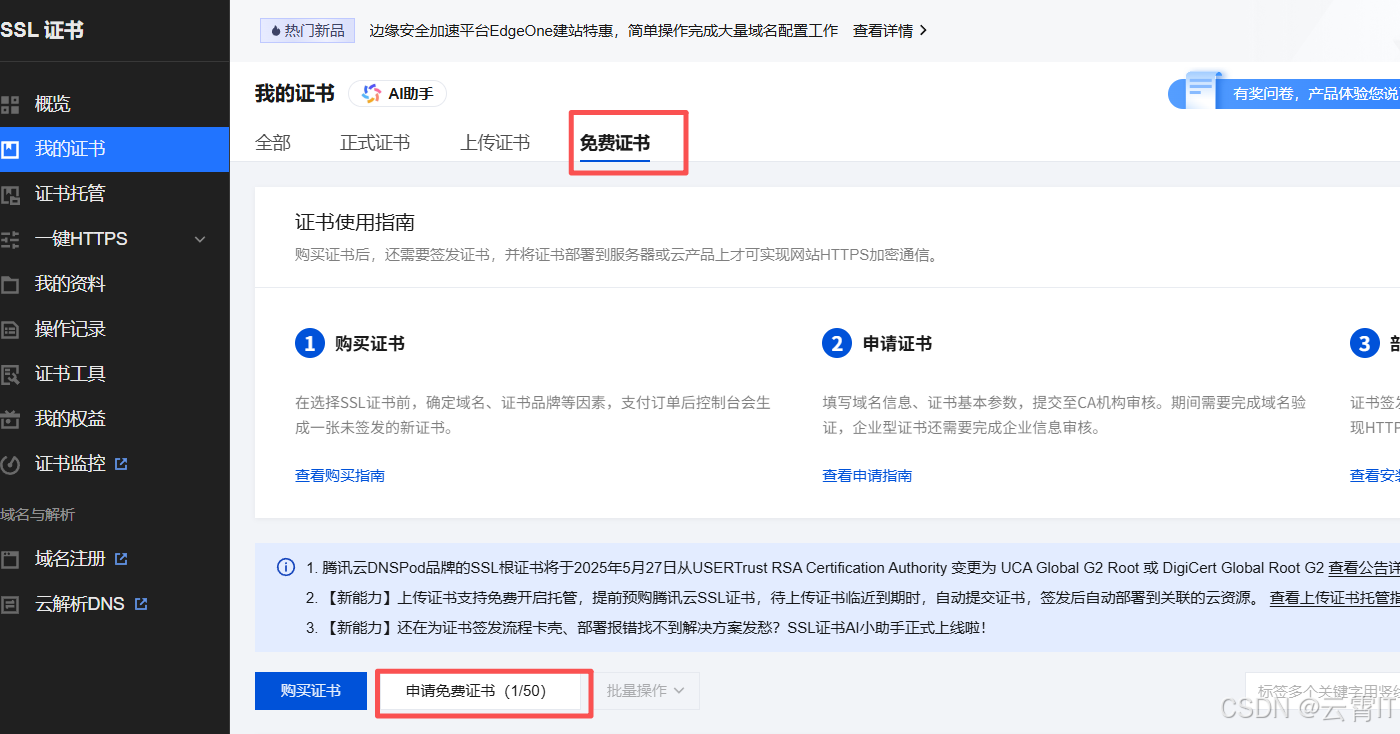The image size is (1400, 734).
Task: Click external link icon next to 域名注册
Action: (x=122, y=558)
